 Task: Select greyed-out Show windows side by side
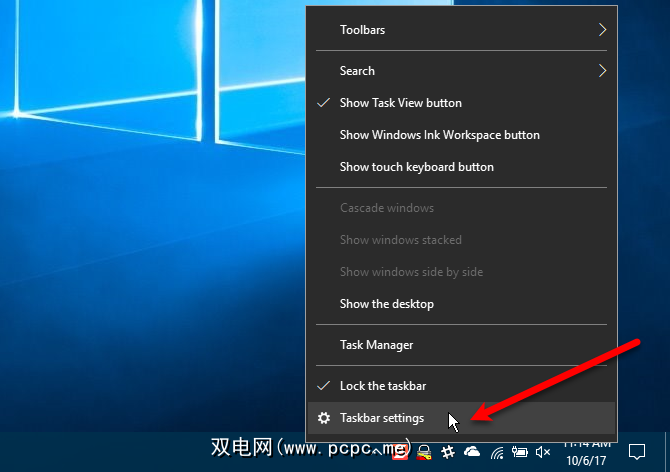461,272
